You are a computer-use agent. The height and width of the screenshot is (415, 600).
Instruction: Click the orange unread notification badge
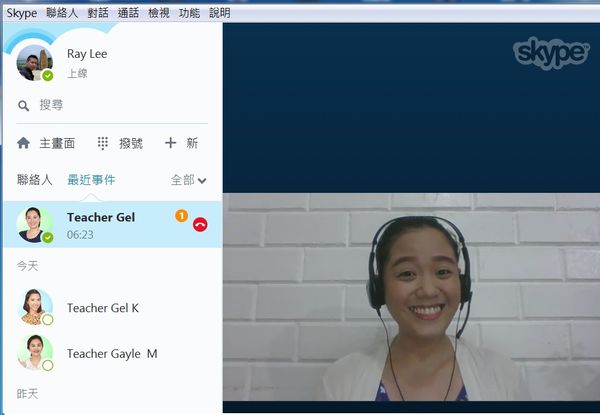click(181, 215)
